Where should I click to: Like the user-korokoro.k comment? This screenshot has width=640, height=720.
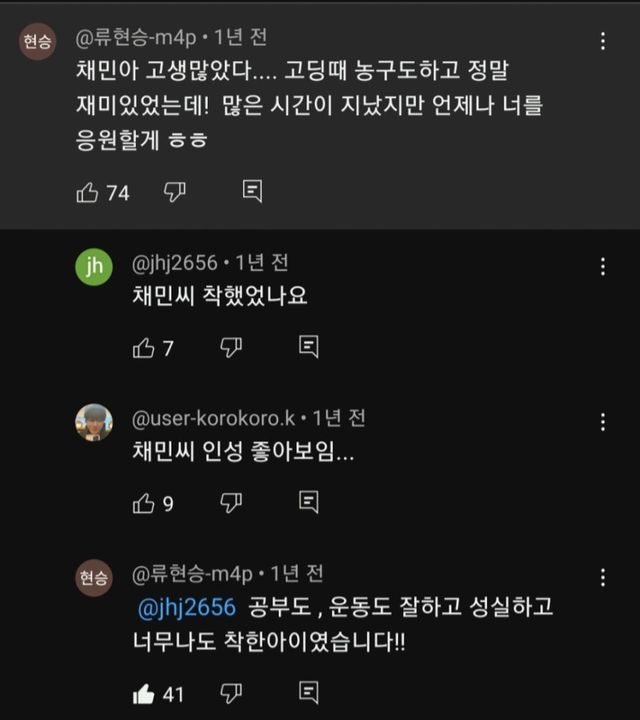(x=144, y=503)
